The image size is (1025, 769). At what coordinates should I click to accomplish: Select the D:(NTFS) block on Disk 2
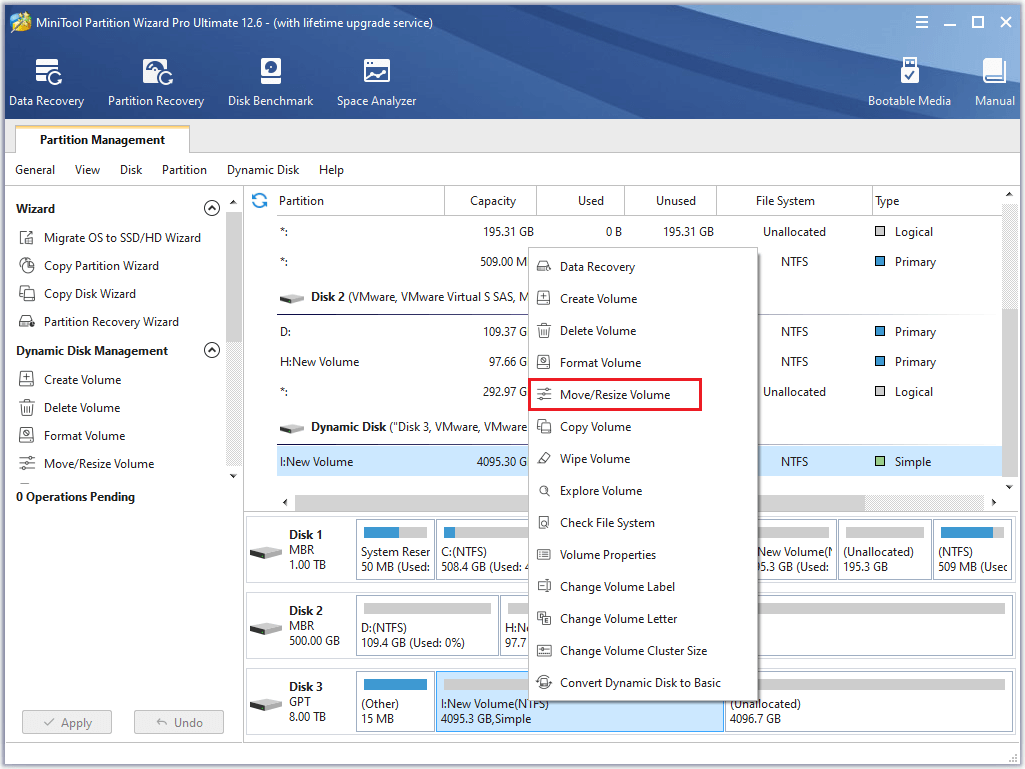(x=428, y=625)
